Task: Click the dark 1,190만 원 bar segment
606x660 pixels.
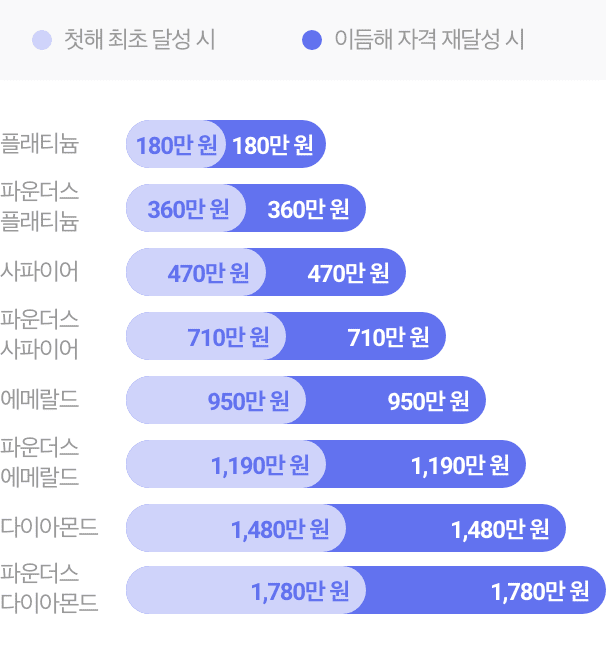Action: tap(426, 464)
